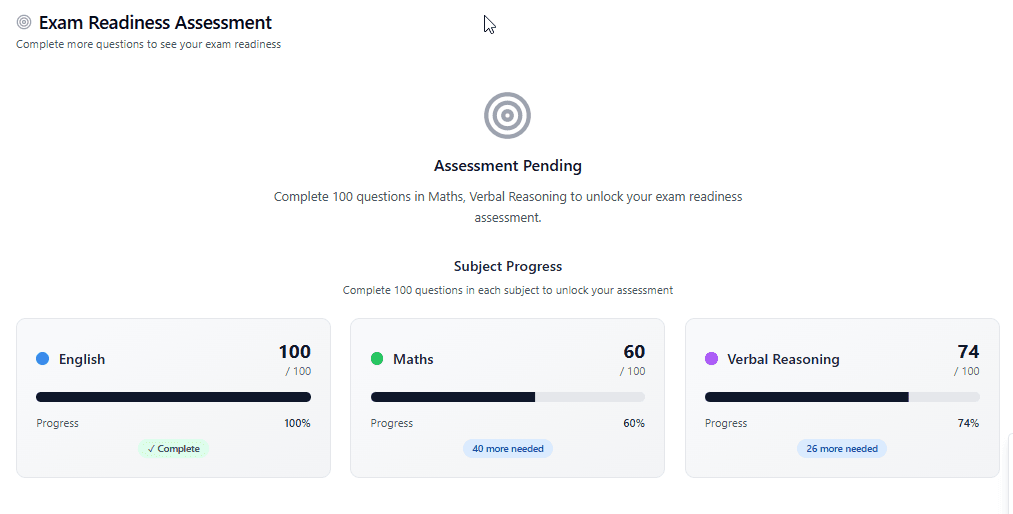1013x514 pixels.
Task: Click the Verbal Reasoning progress bar
Action: tap(842, 397)
